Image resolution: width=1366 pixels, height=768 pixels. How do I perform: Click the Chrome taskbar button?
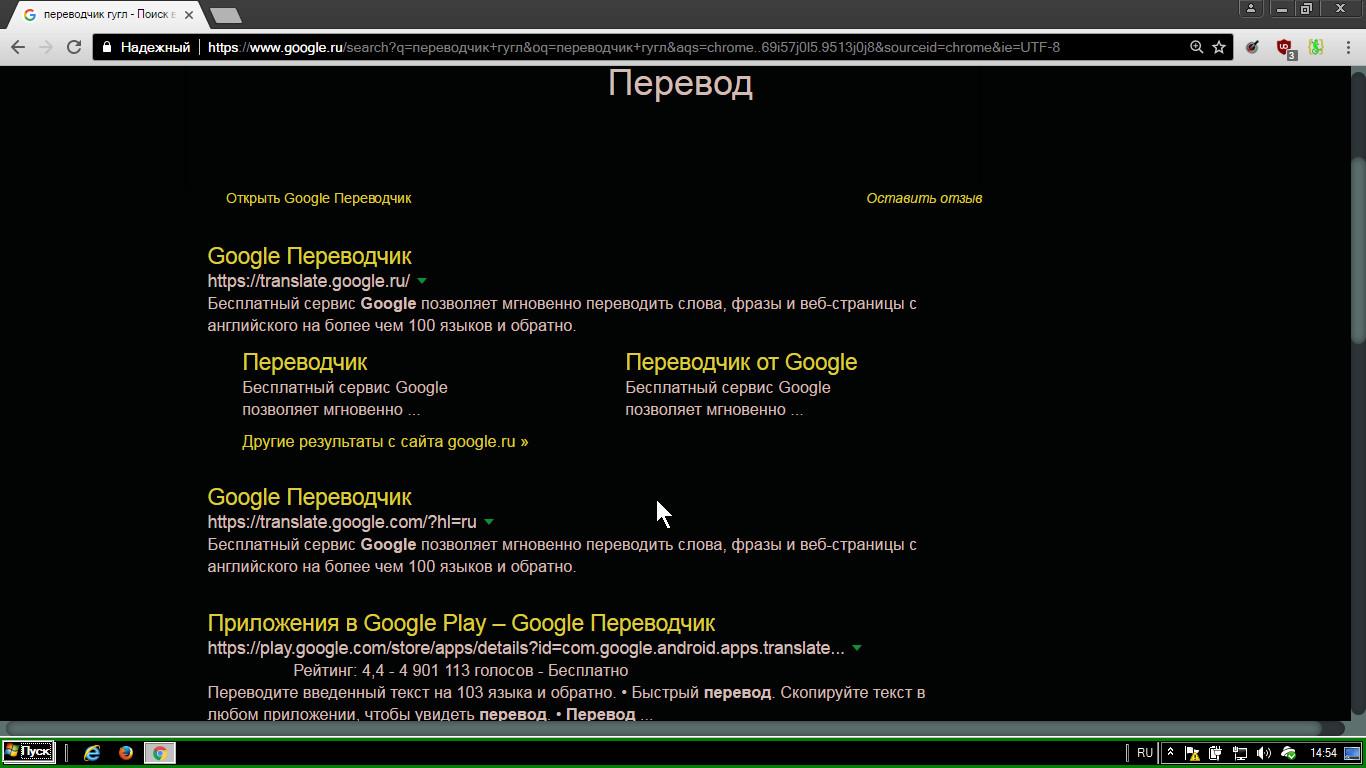tap(160, 753)
